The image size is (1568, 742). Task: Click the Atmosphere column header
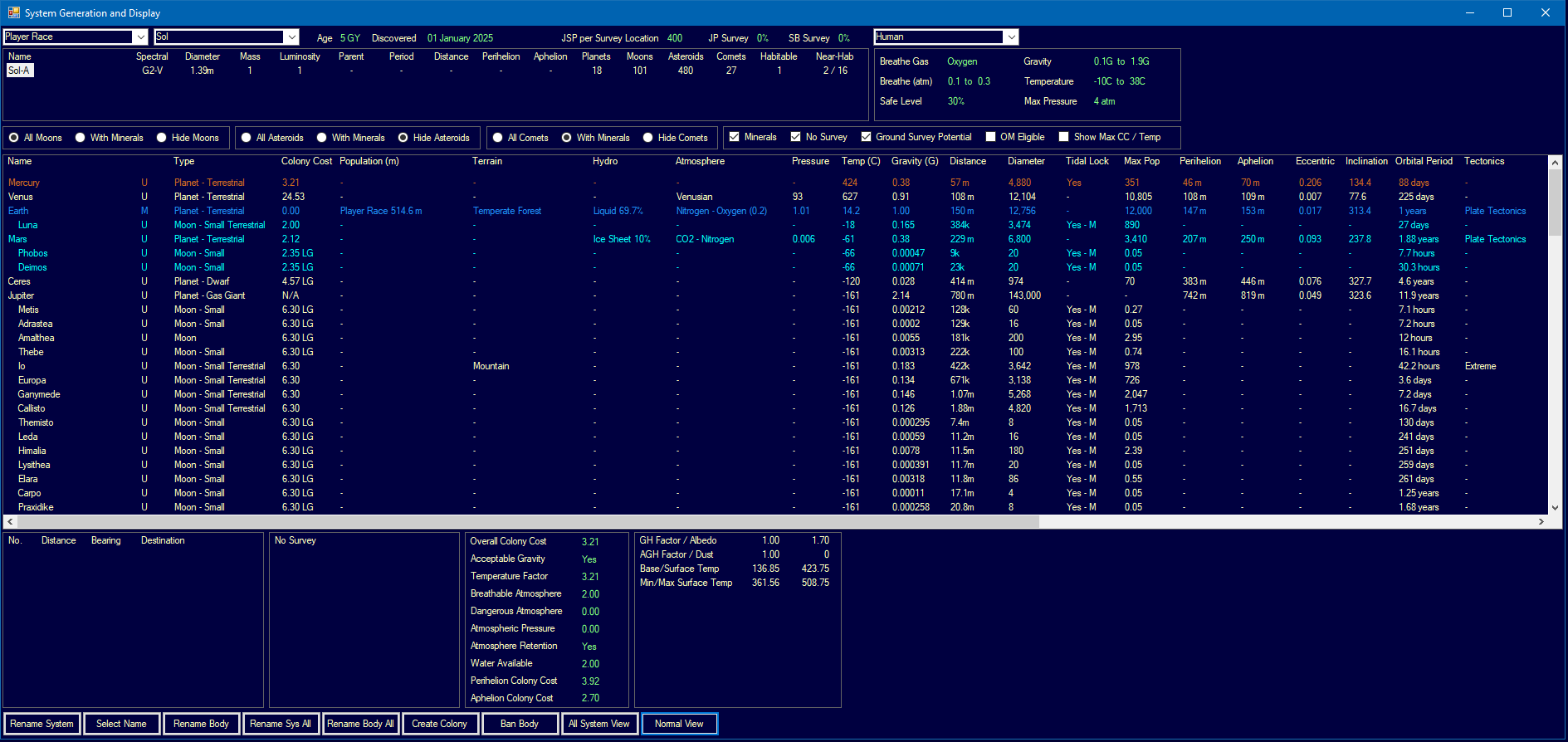click(x=700, y=161)
